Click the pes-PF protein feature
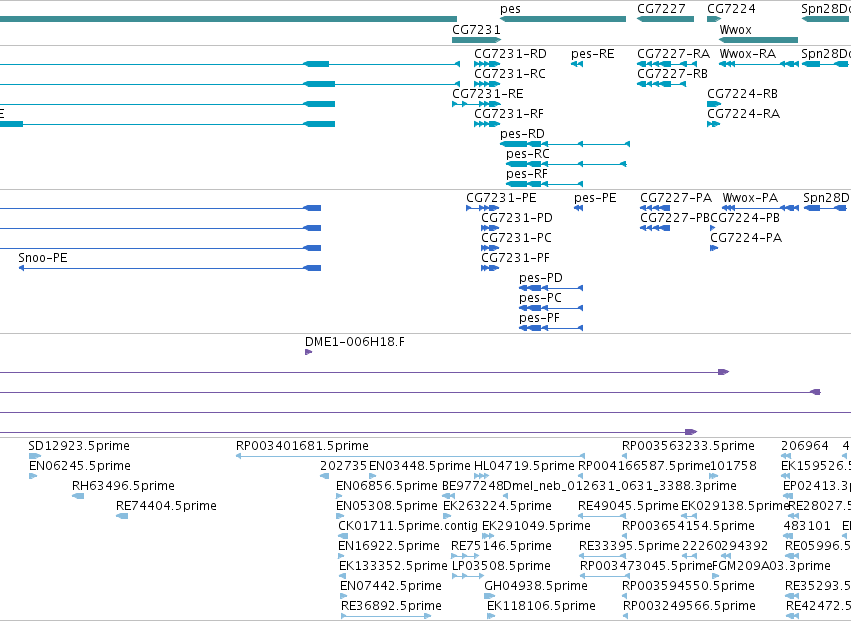The width and height of the screenshot is (851, 621). [x=551, y=328]
